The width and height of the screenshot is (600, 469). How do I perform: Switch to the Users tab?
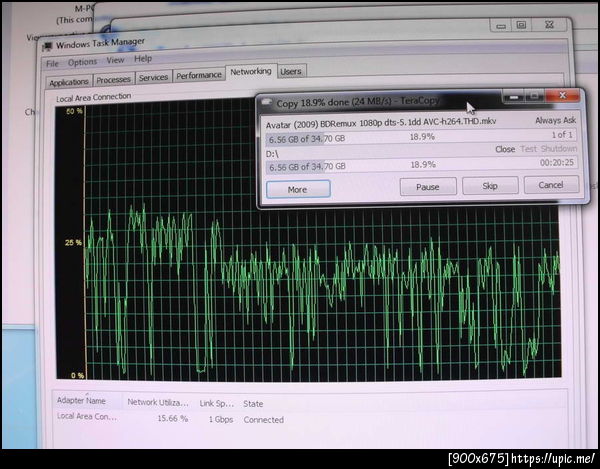pos(290,72)
